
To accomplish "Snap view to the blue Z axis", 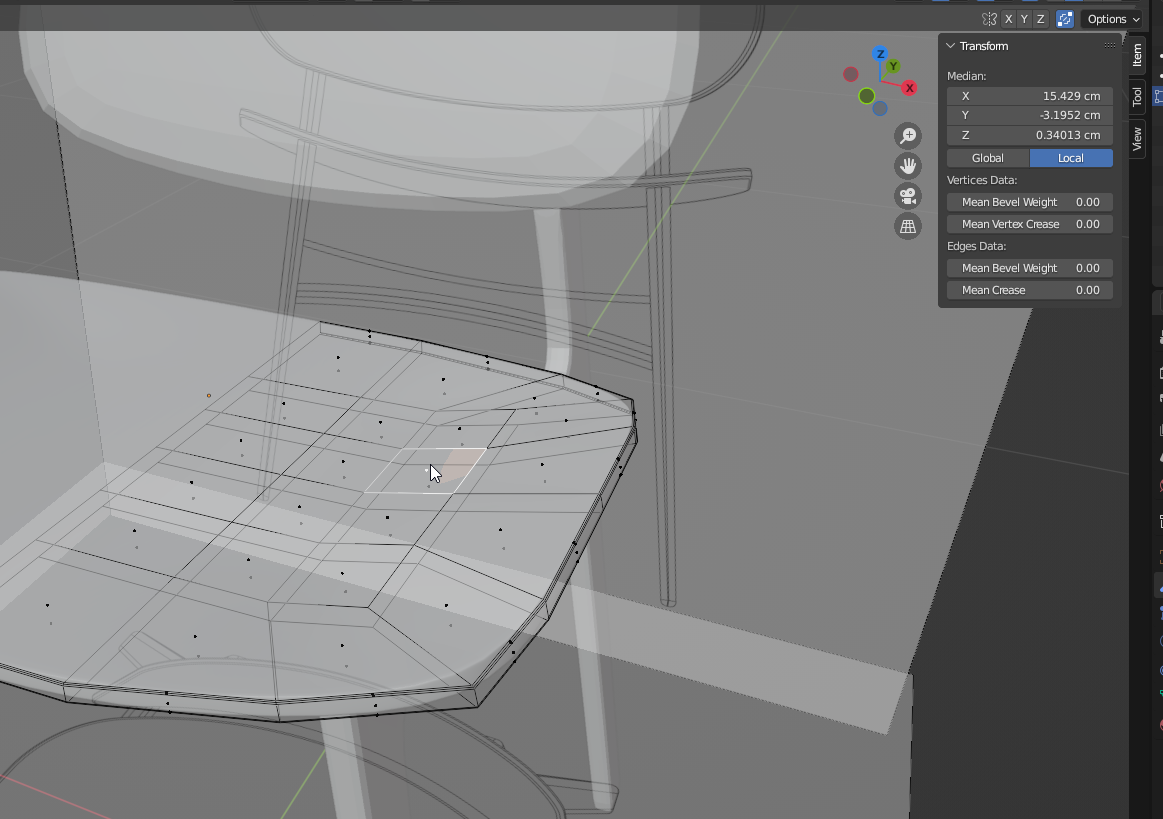I will (880, 53).
